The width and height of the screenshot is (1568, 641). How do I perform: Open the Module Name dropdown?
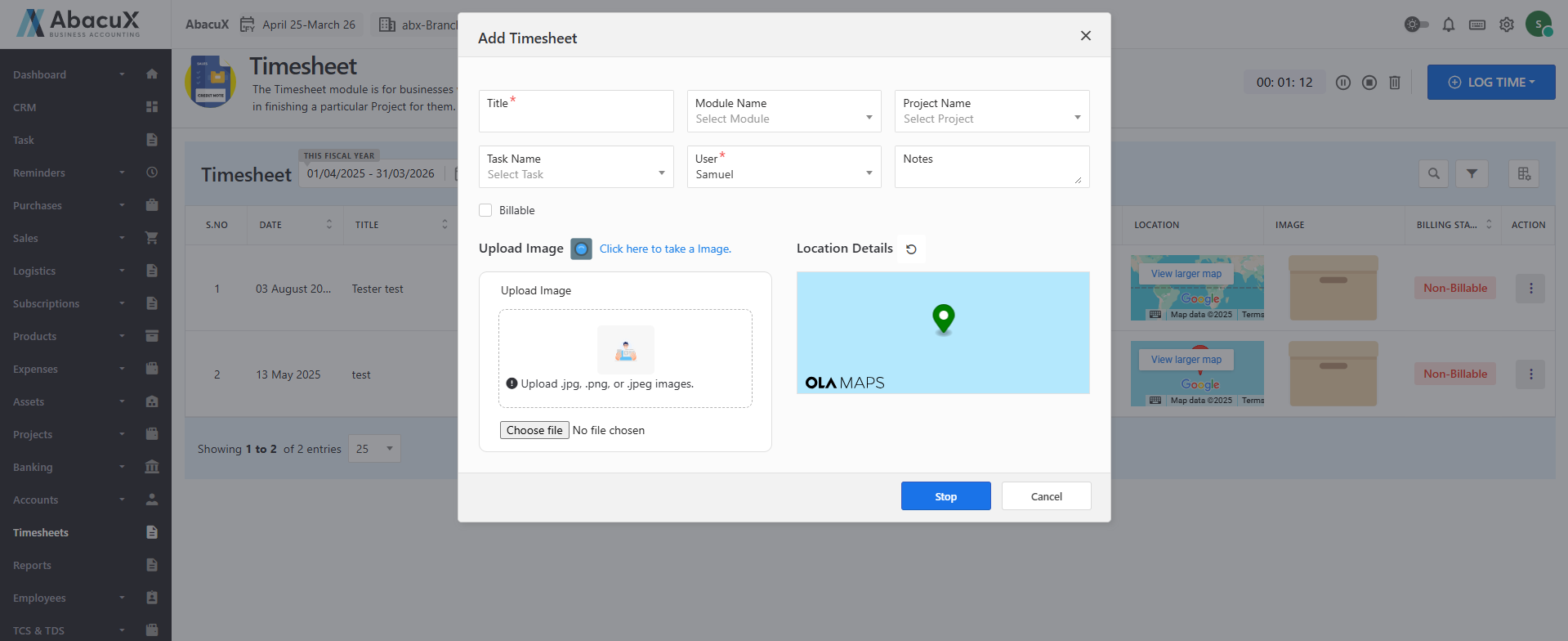tap(784, 112)
